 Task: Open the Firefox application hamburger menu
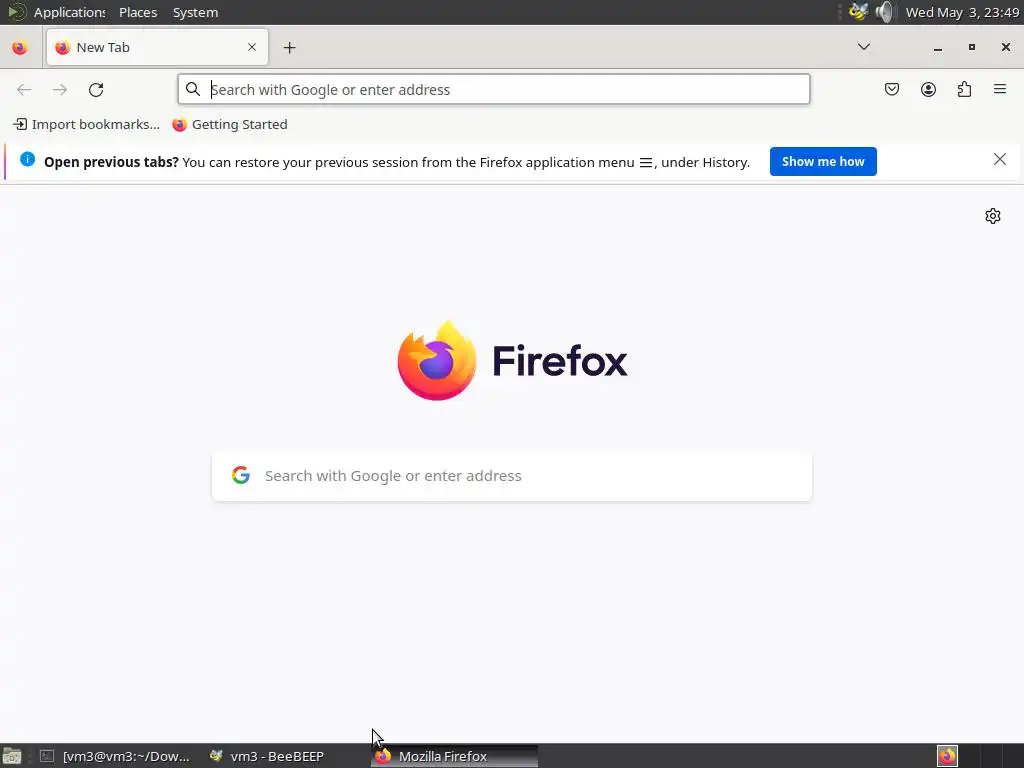point(1000,89)
